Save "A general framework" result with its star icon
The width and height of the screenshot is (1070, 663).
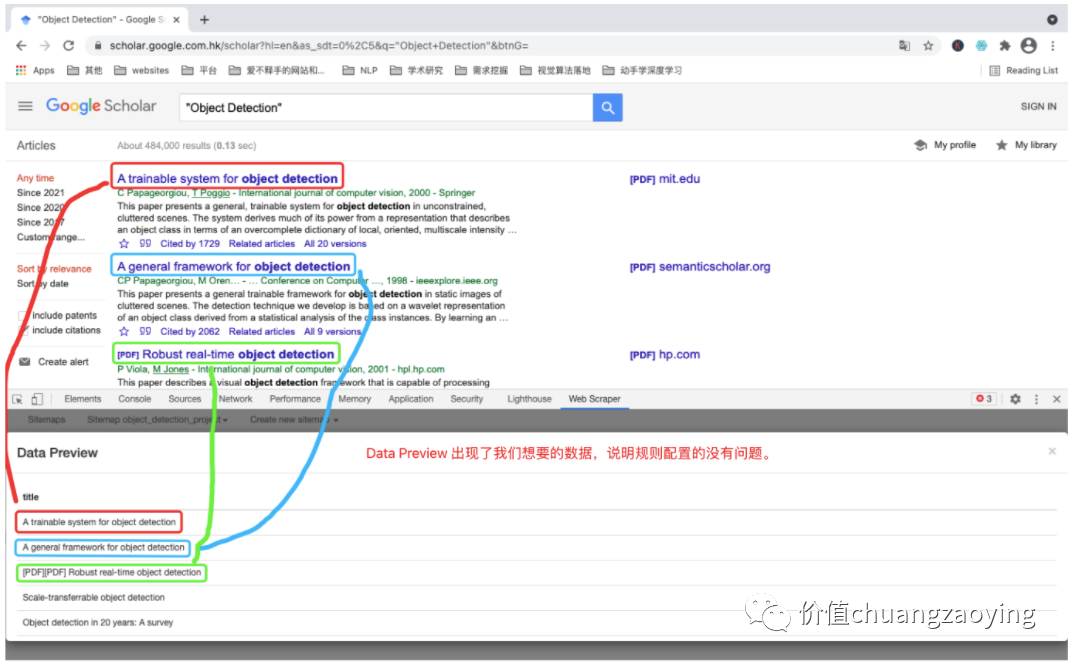[124, 332]
